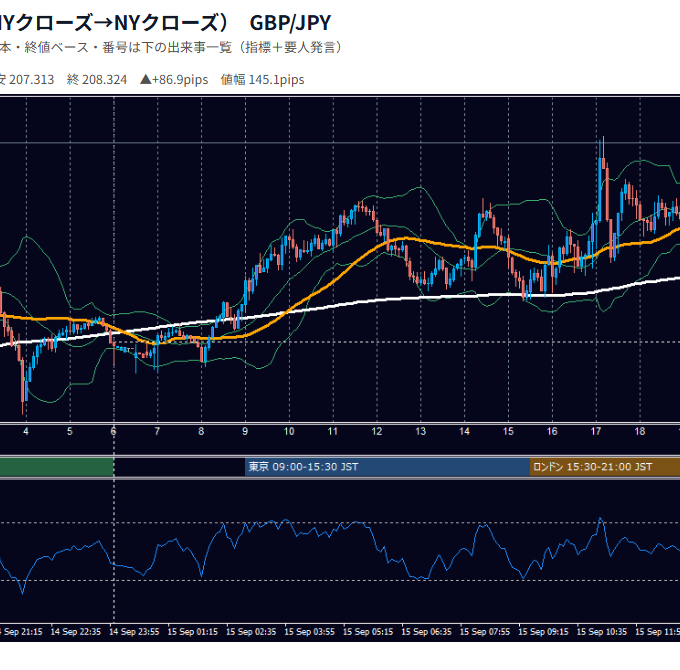Image resolution: width=680 pixels, height=670 pixels.
Task: Click hour label 11 on the axis
Action: tap(333, 431)
